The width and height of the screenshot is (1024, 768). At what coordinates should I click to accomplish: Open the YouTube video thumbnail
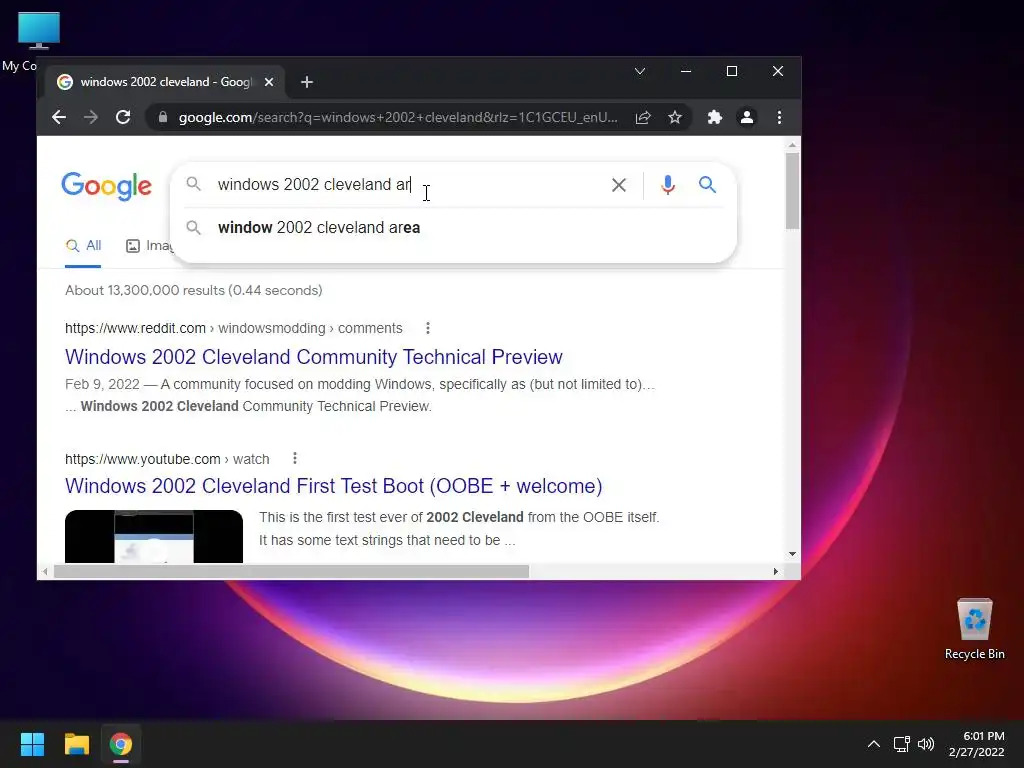point(153,536)
